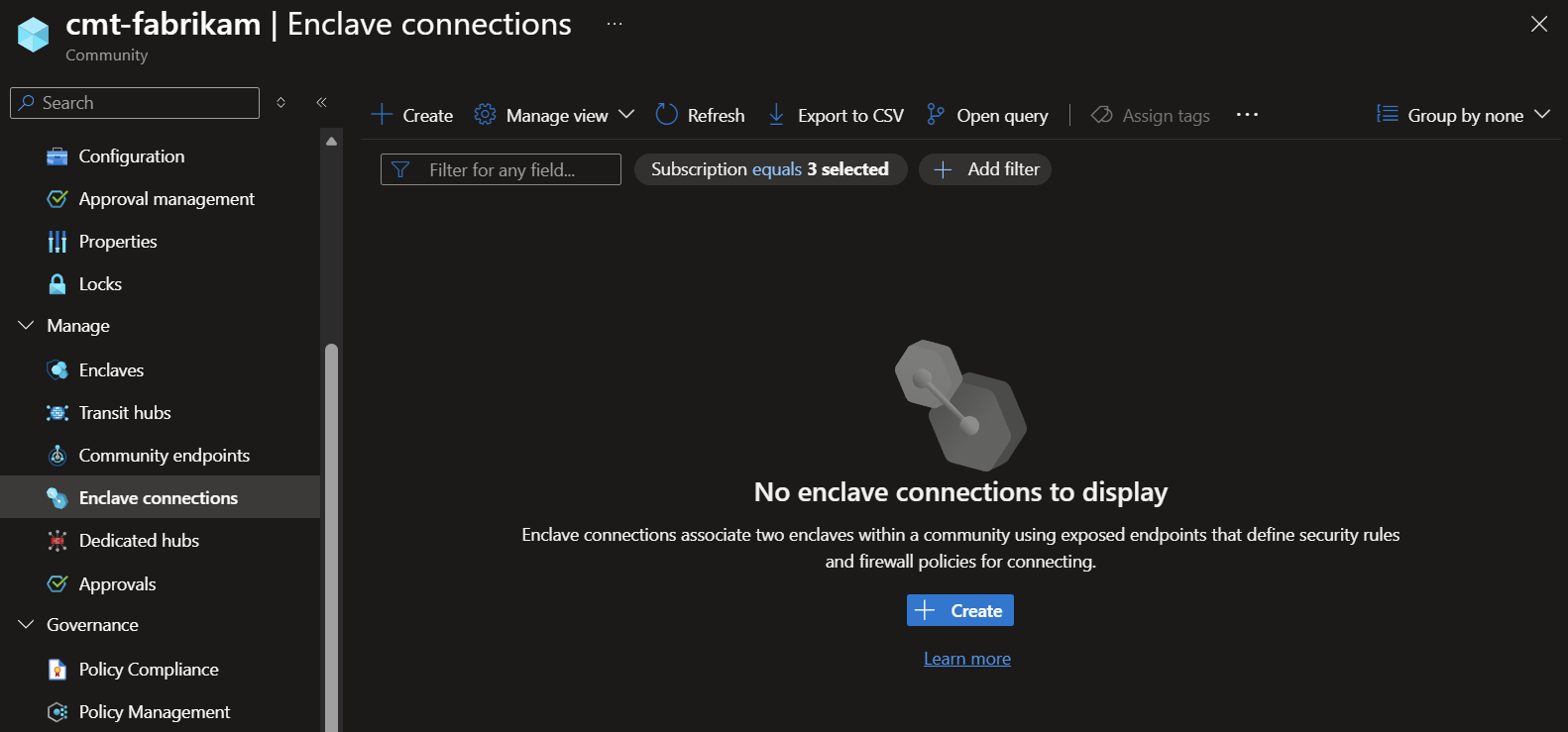The width and height of the screenshot is (1568, 732).
Task: Click the Open query branch icon
Action: pos(935,115)
